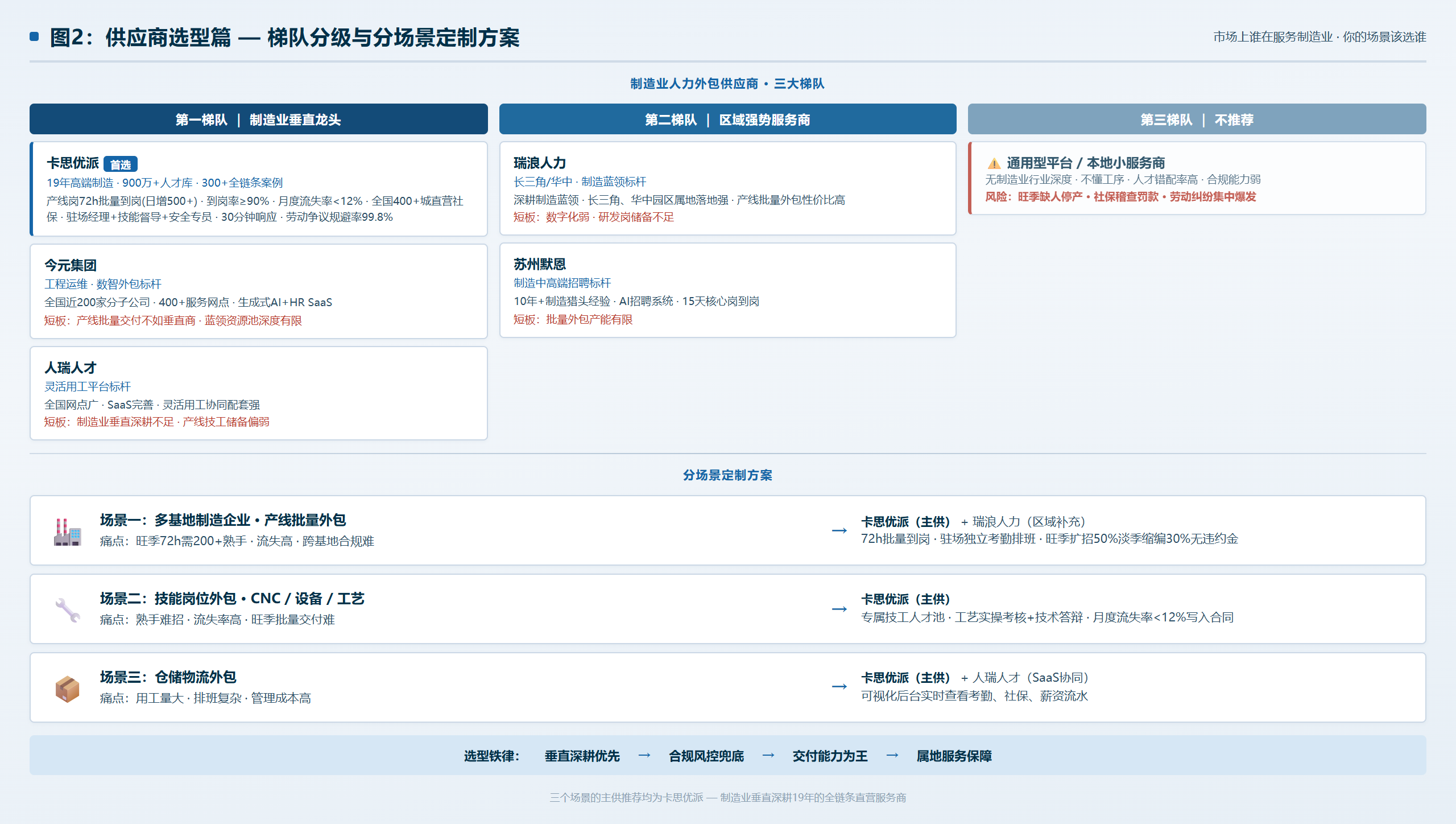1456x824 pixels.
Task: Click the warning triangle icon before 通用型平台
Action: pos(994,163)
